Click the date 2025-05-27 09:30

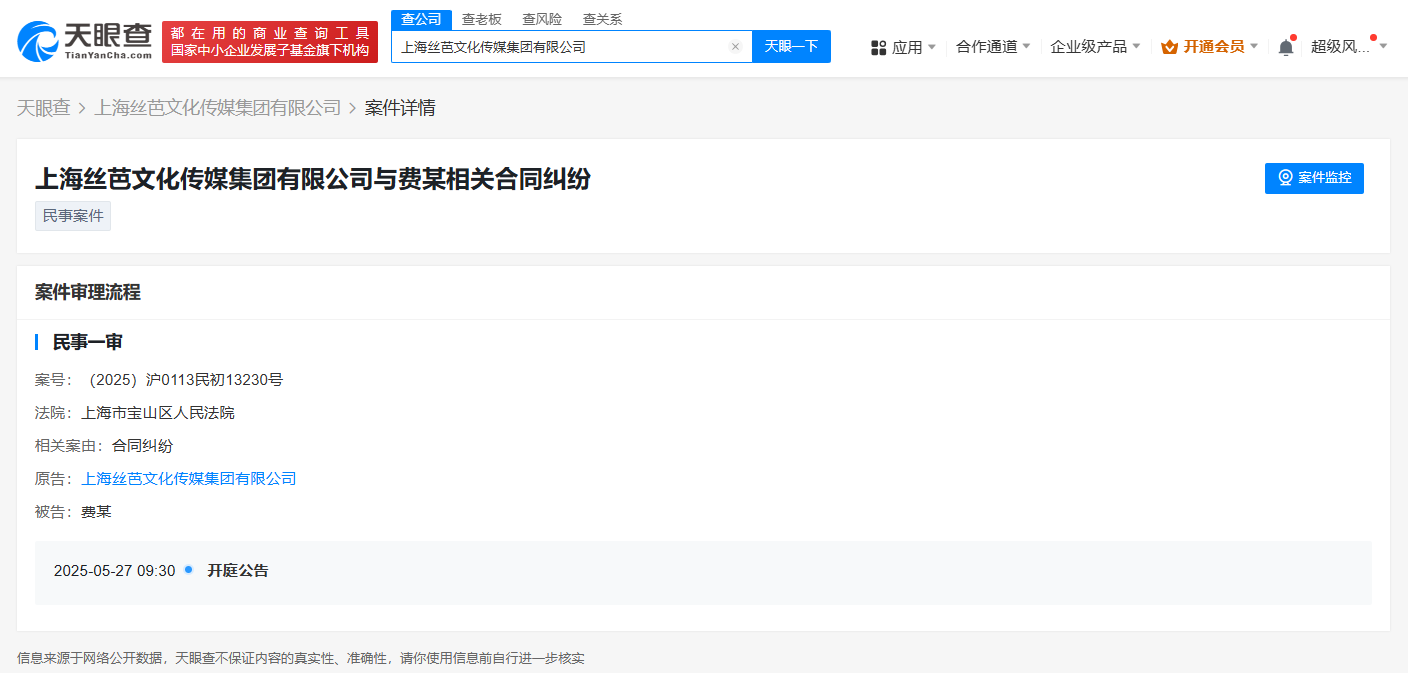pos(114,571)
